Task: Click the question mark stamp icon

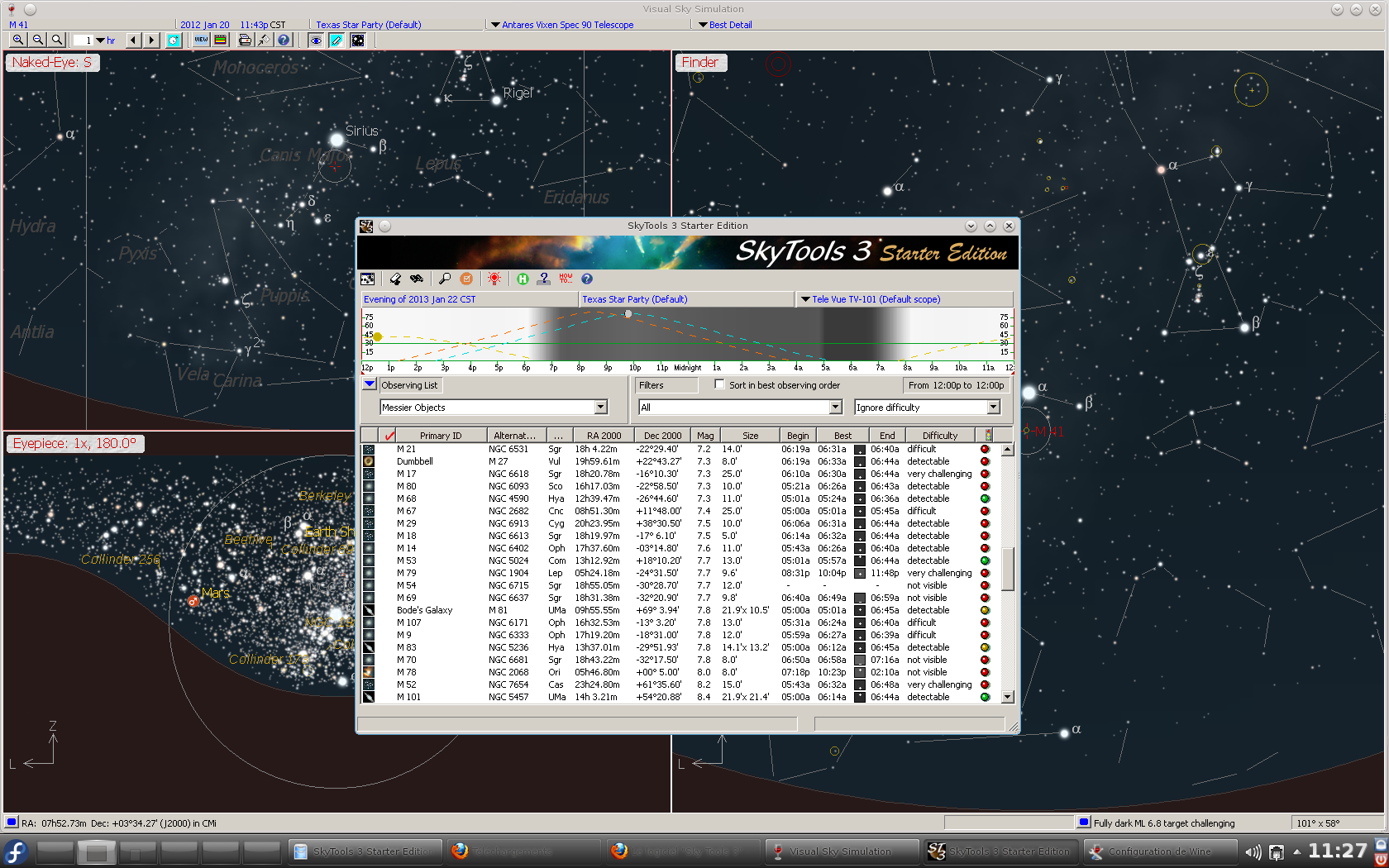Action: pyautogui.click(x=543, y=279)
